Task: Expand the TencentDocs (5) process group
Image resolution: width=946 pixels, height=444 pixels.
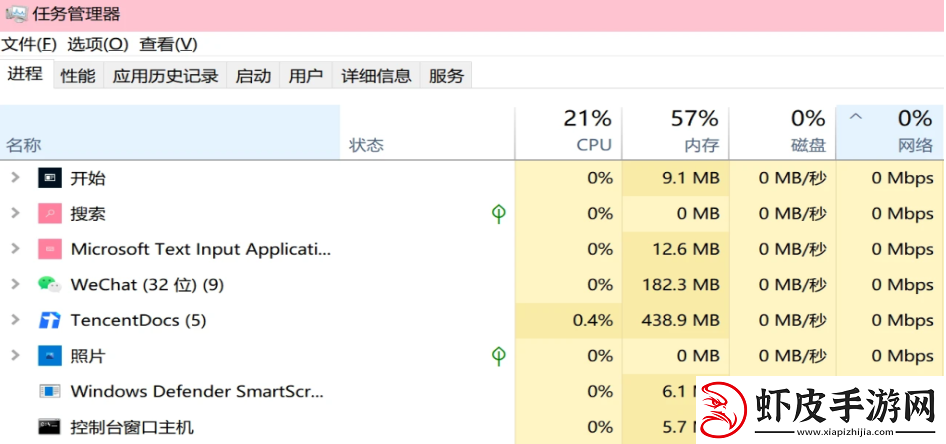Action: 16,320
